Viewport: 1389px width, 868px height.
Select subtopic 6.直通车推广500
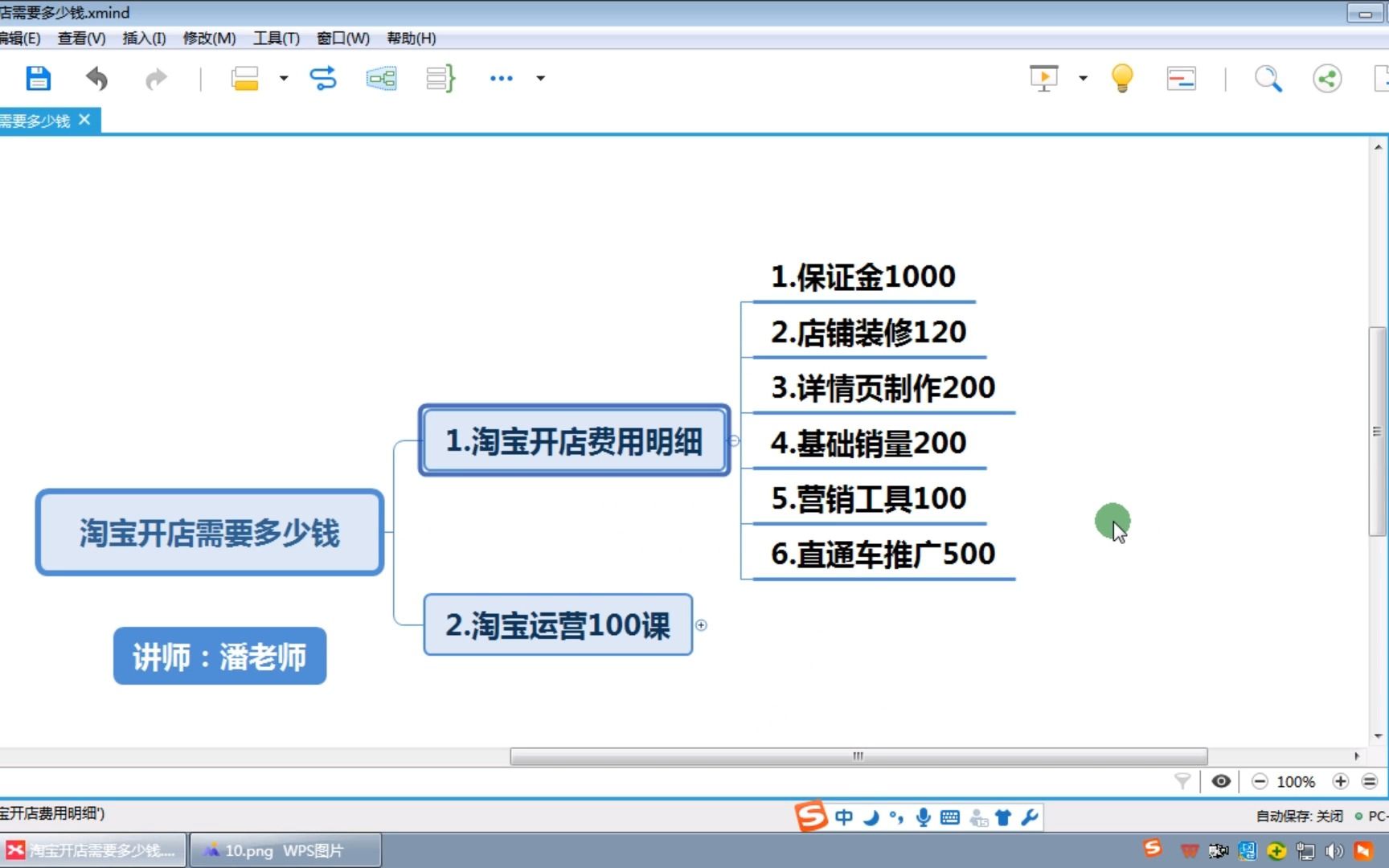tap(883, 554)
